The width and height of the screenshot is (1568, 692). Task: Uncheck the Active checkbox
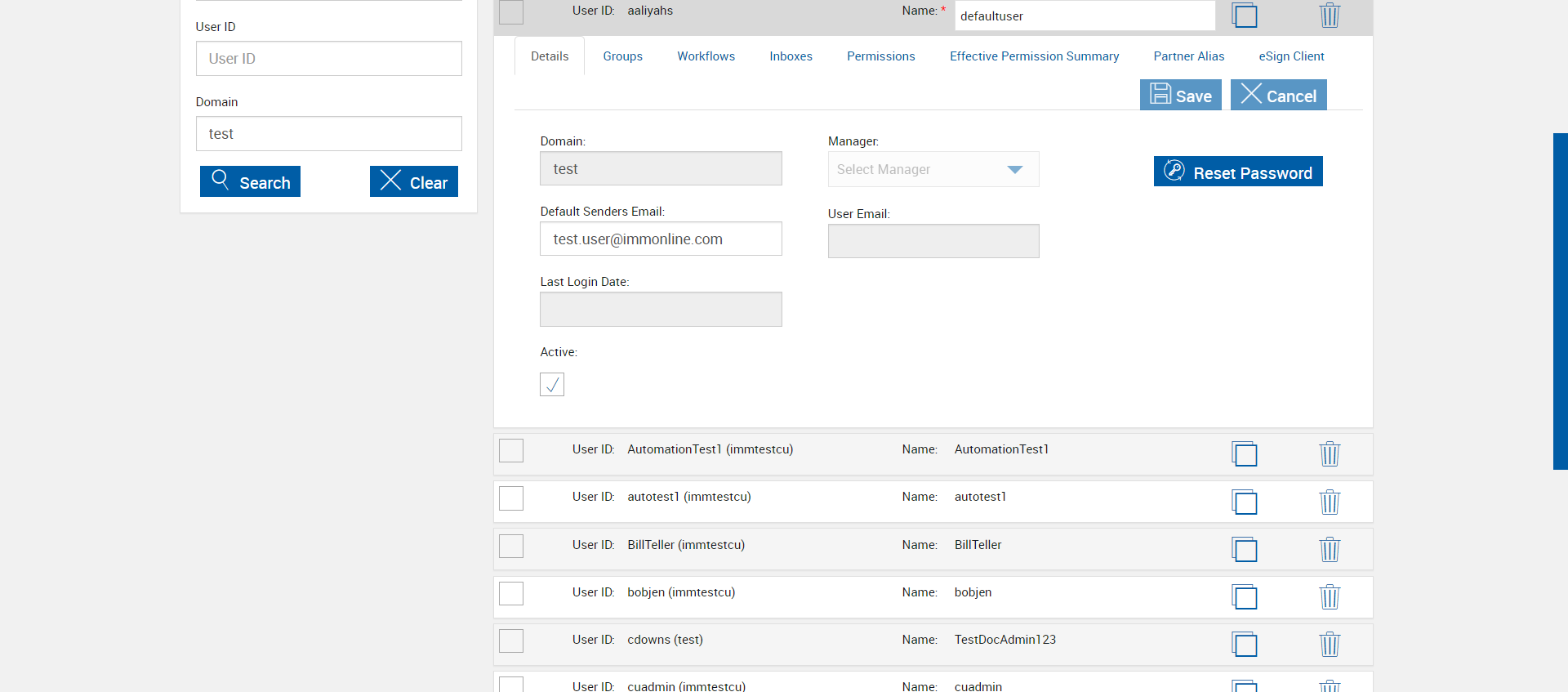[552, 384]
